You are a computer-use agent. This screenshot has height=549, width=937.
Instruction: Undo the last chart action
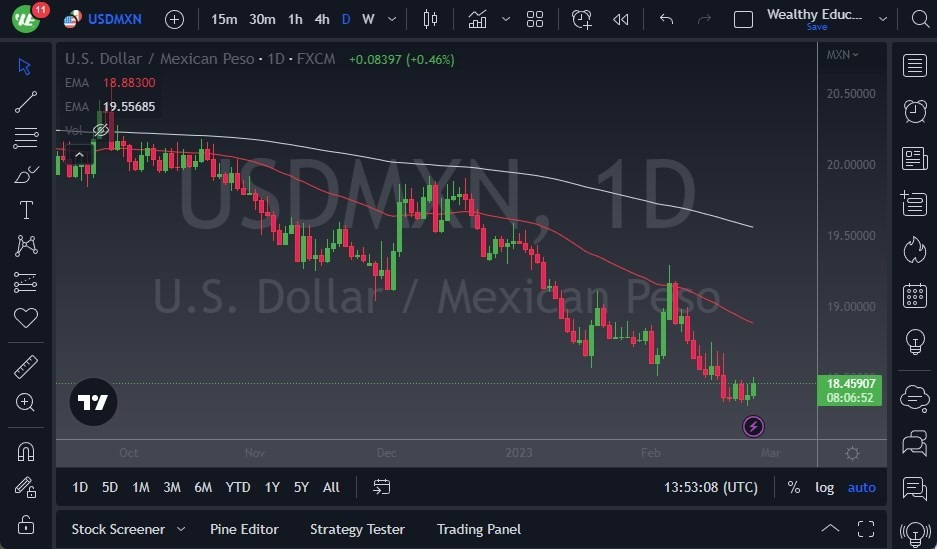pyautogui.click(x=666, y=20)
